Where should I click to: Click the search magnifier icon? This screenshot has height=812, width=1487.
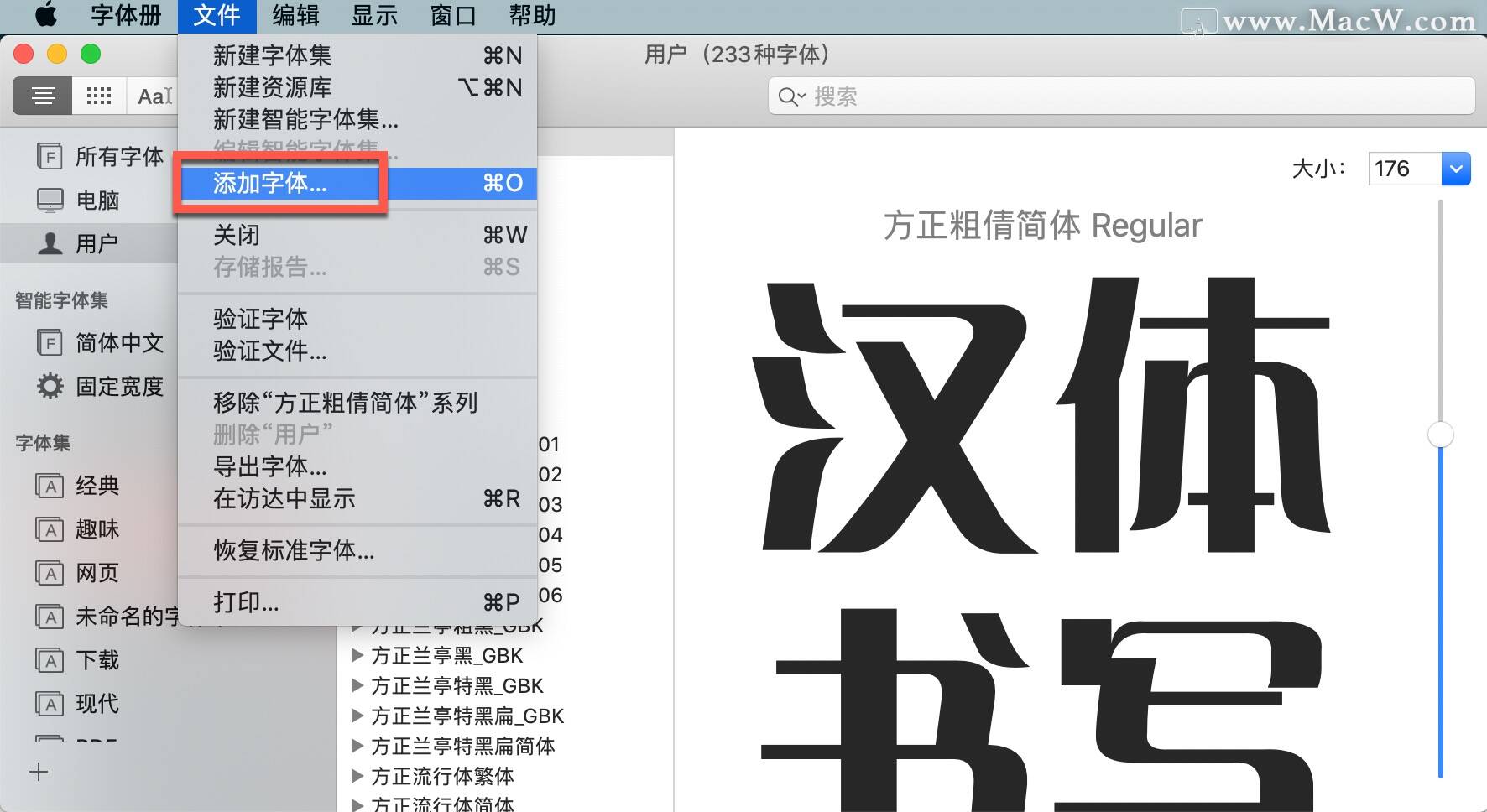coord(790,96)
